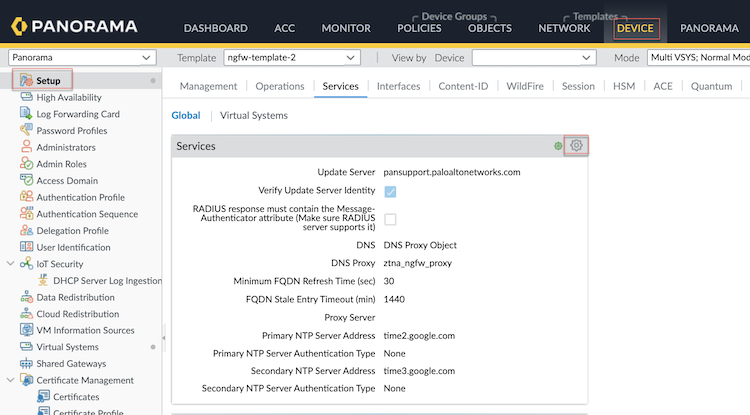Collapse Certificate Management tree node
The image size is (750, 415).
tap(11, 380)
